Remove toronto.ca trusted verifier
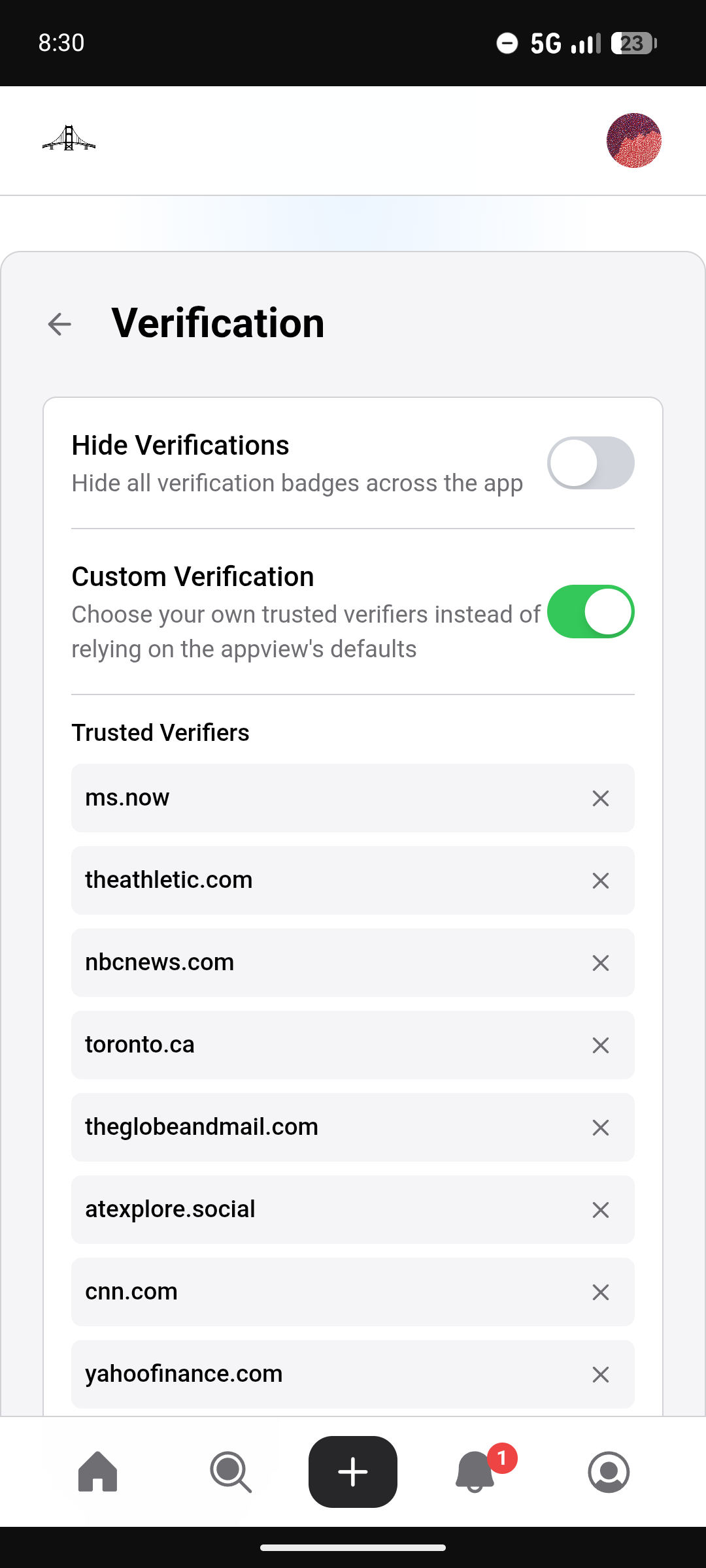 tap(600, 1045)
